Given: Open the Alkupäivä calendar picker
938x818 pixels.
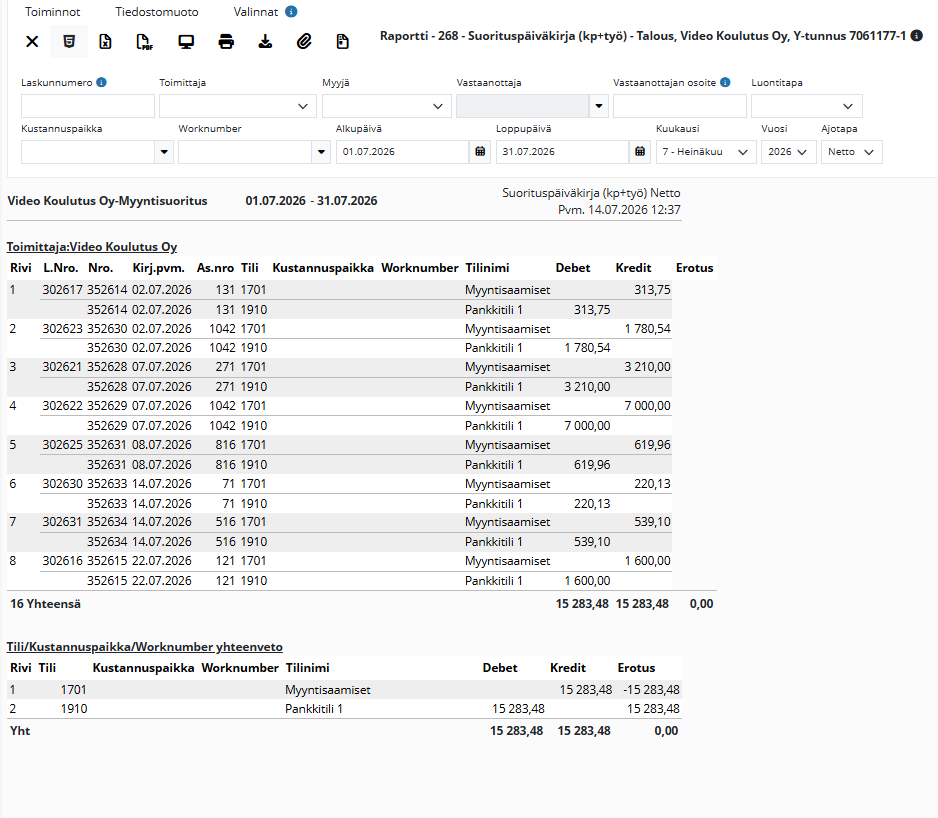Looking at the screenshot, I should tap(480, 152).
